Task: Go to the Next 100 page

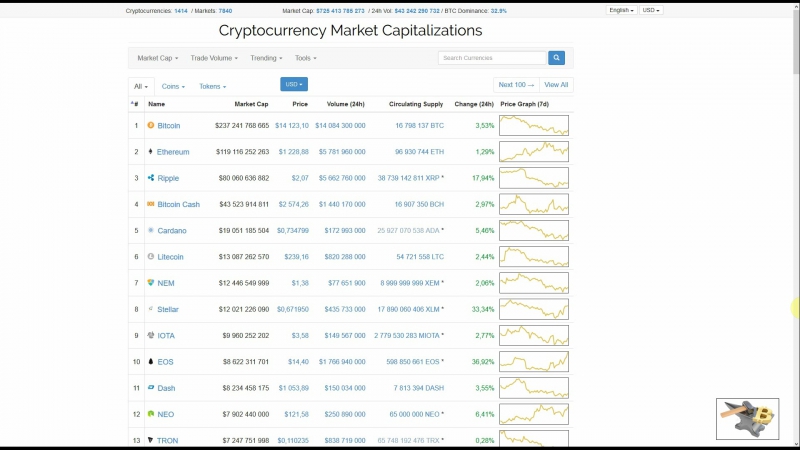Action: coord(516,85)
